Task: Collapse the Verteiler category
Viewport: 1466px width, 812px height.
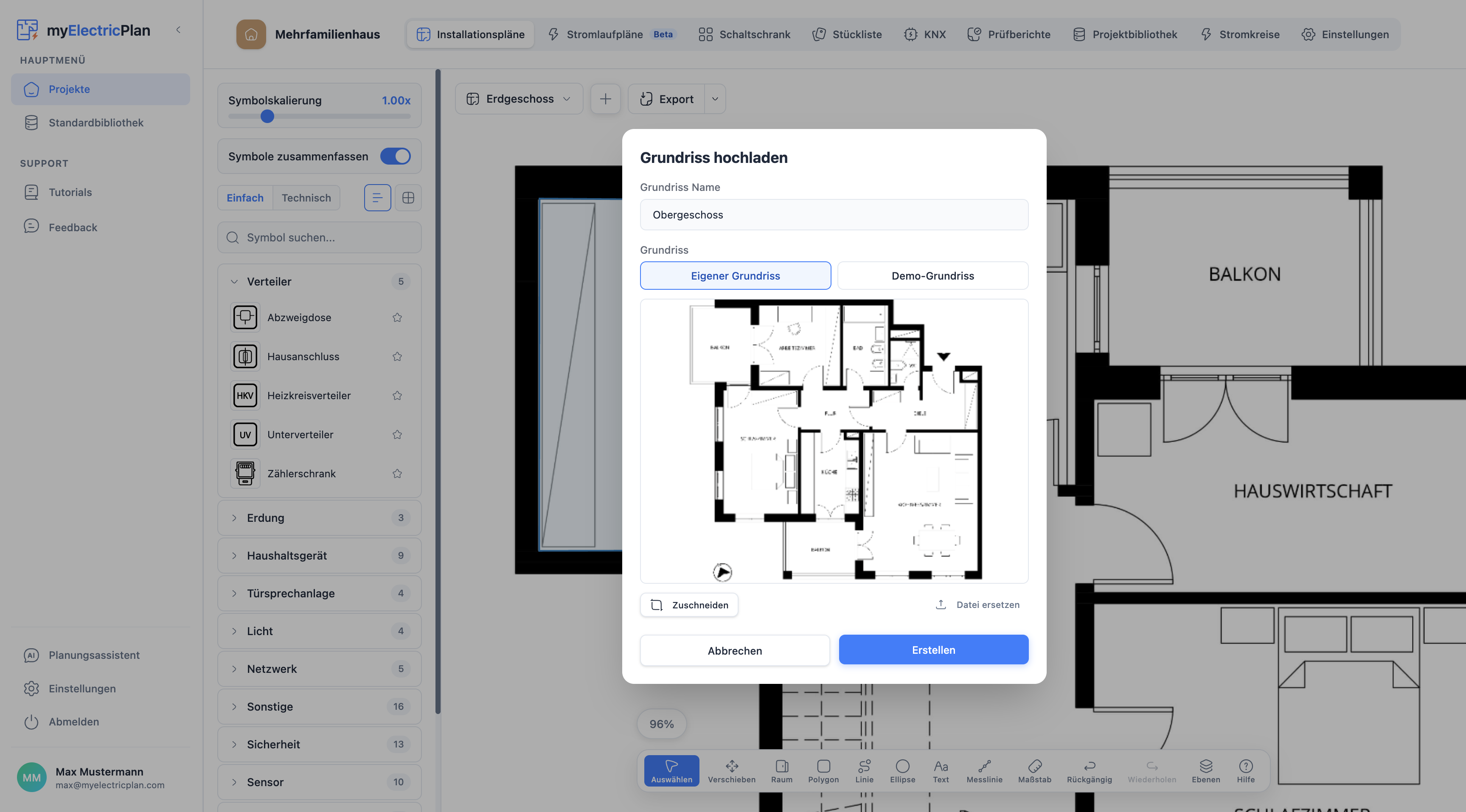Action: pos(319,282)
